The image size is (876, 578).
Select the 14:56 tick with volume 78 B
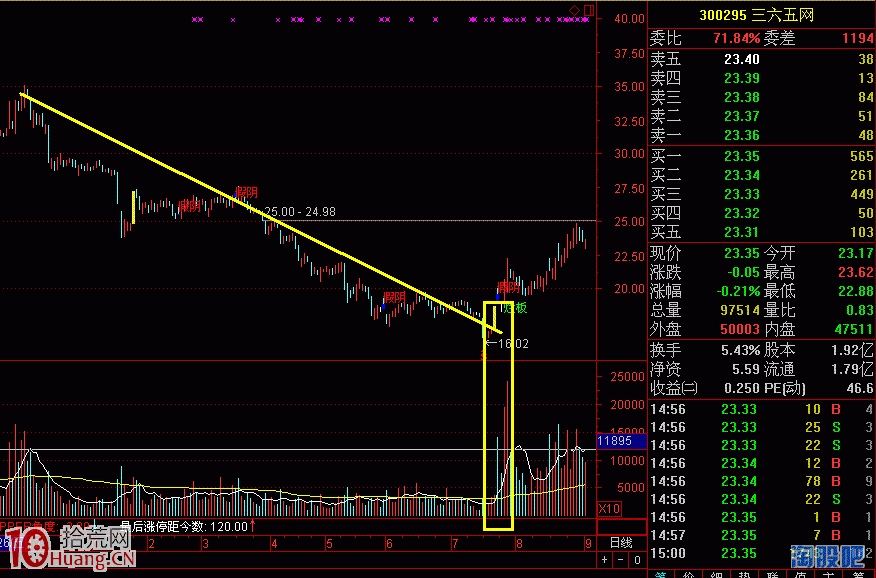[x=761, y=481]
